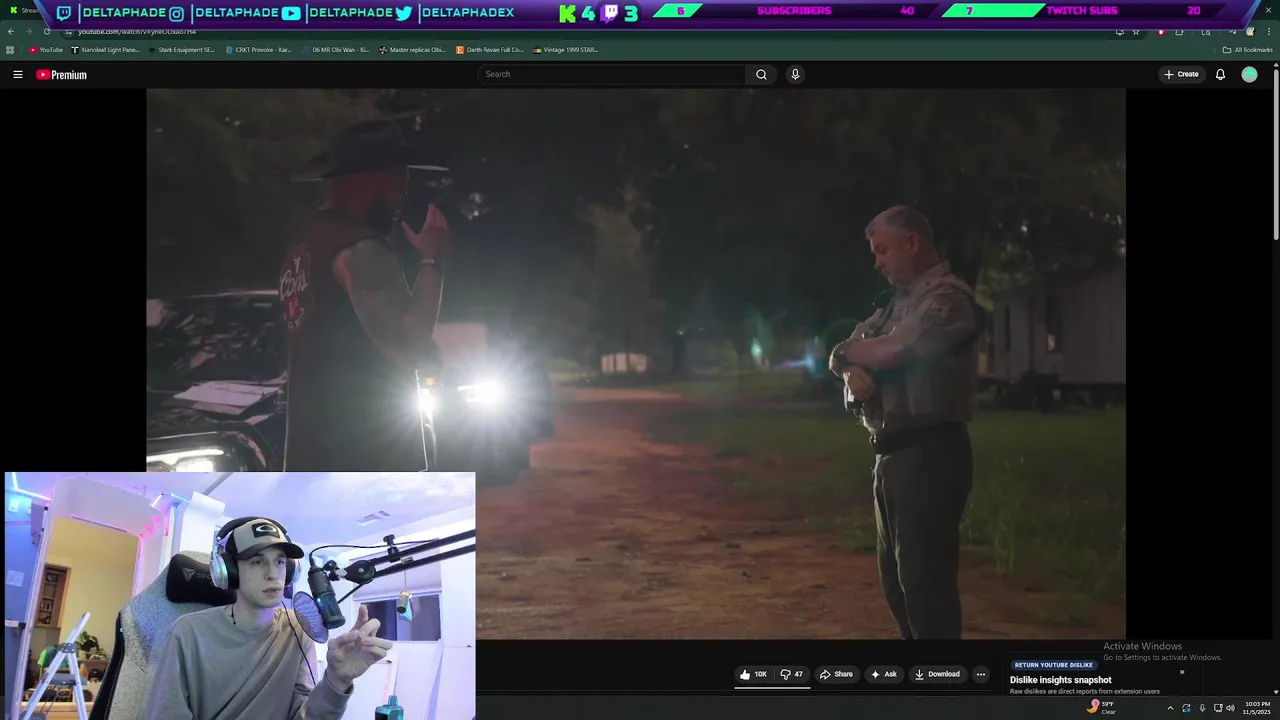Viewport: 1280px width, 720px height.
Task: Like the video with thumbs up
Action: click(x=754, y=674)
